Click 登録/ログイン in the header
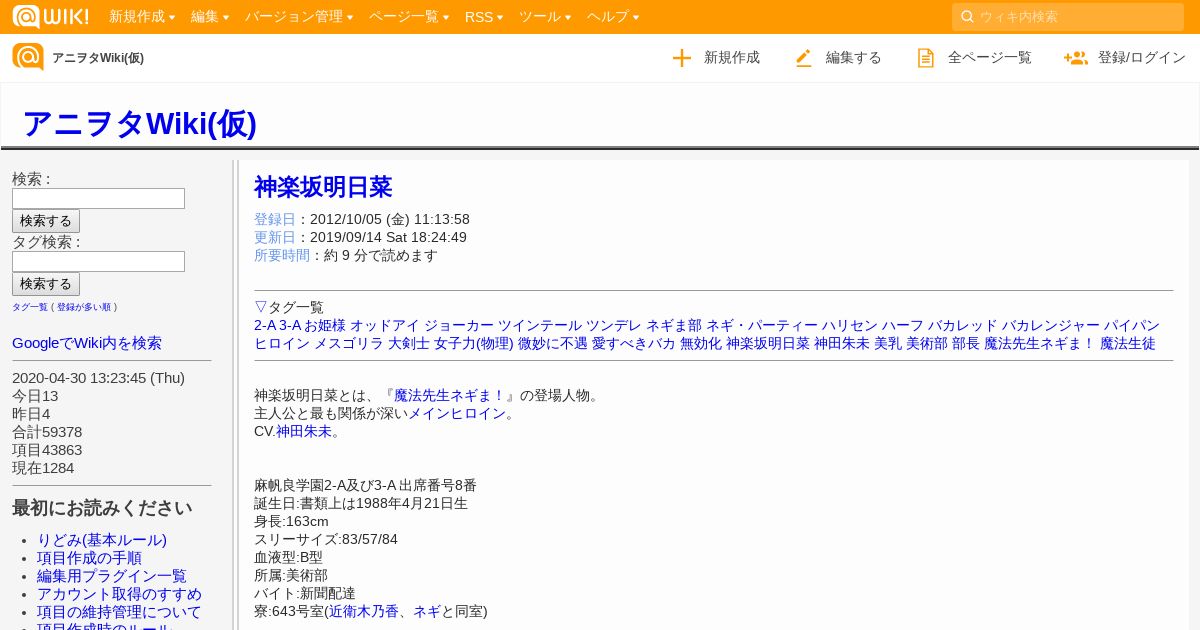Screen dimensions: 1200x630 (x=1142, y=58)
